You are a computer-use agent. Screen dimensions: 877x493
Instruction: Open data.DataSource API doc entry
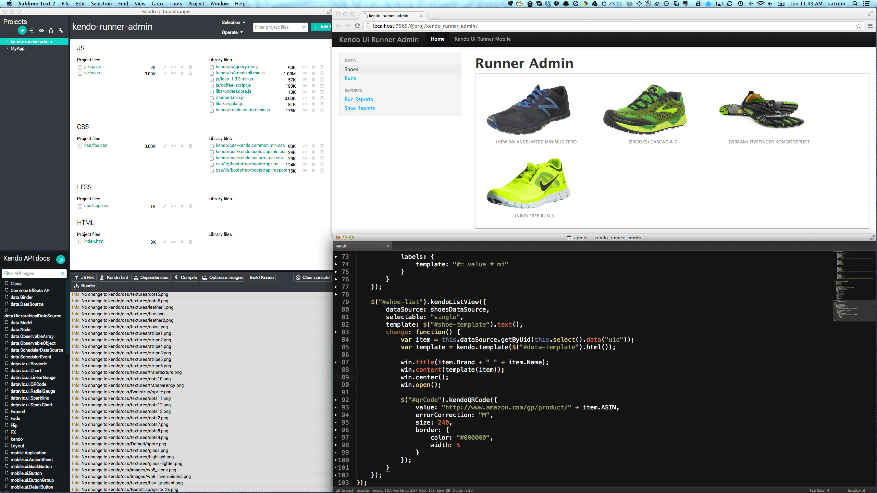[x=27, y=304]
